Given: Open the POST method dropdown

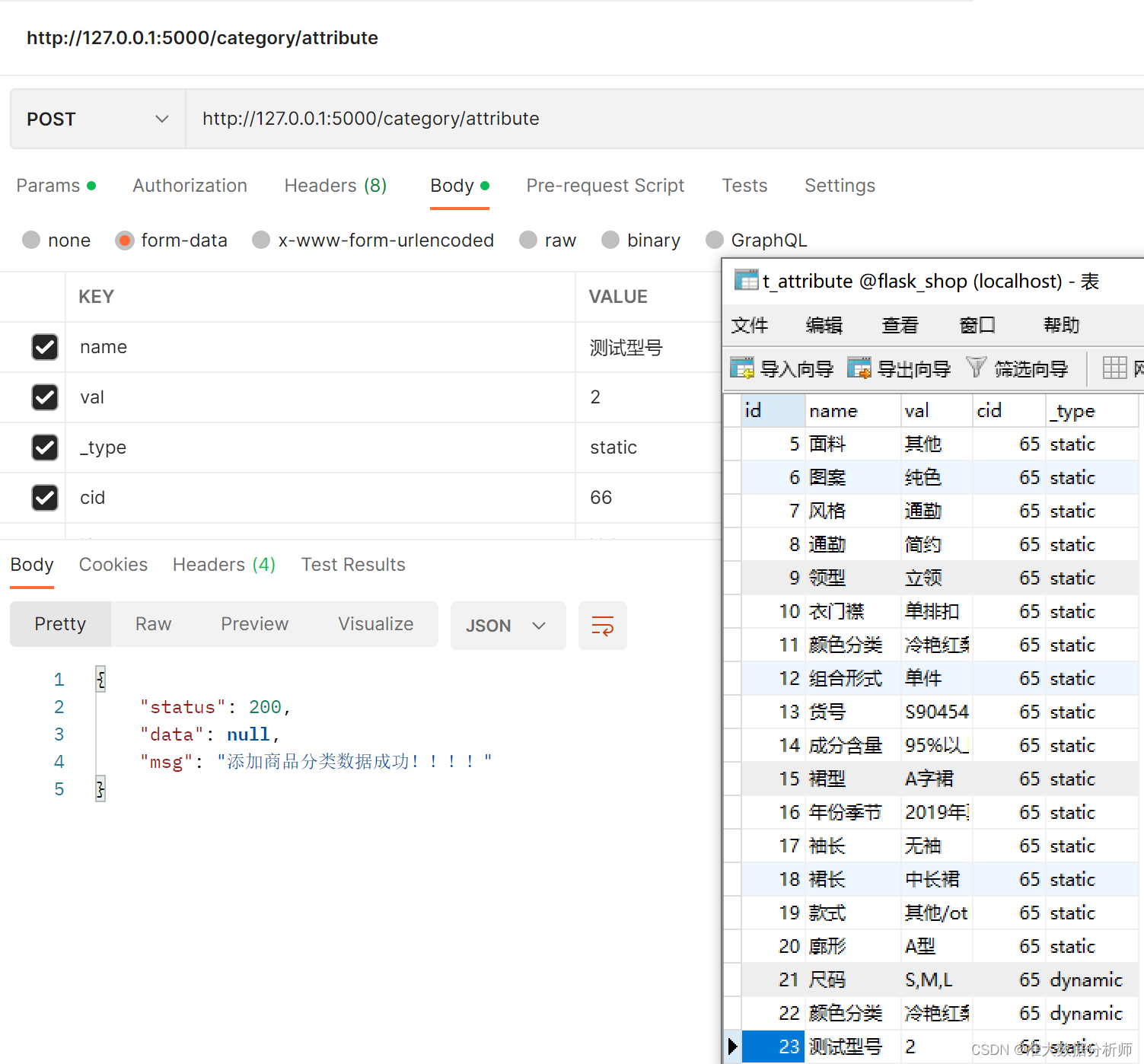Looking at the screenshot, I should tap(97, 119).
